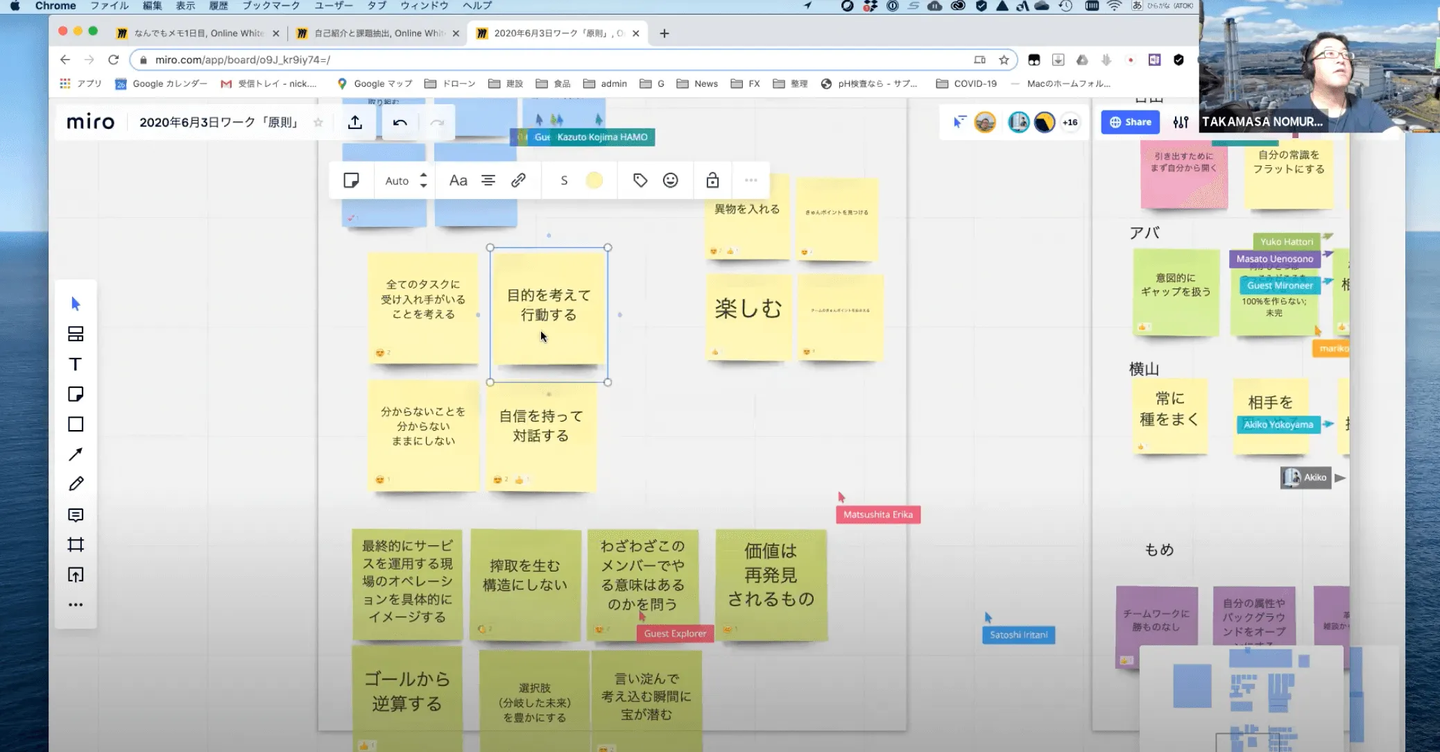The height and width of the screenshot is (752, 1440).
Task: Open the Google カレンダー bookmark
Action: [161, 84]
